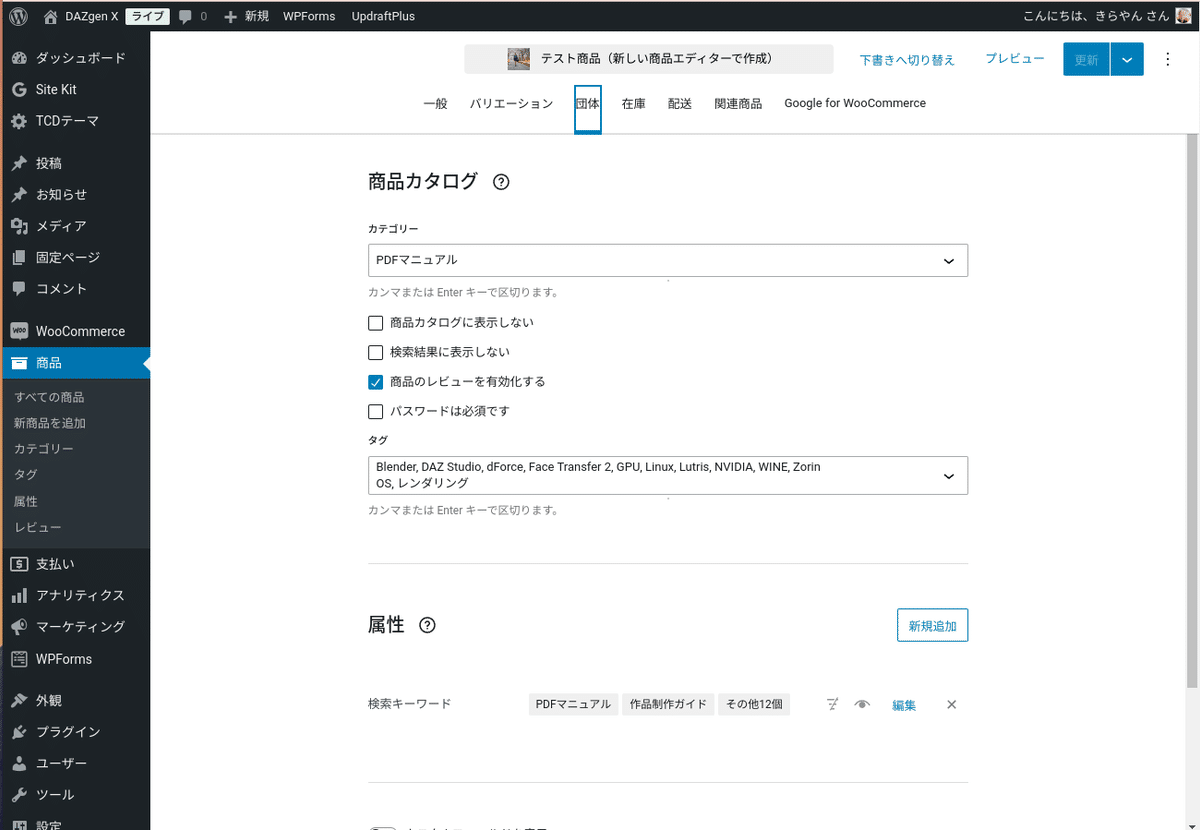This screenshot has width=1200, height=830.
Task: Switch to the 配送 tab
Action: pos(680,104)
